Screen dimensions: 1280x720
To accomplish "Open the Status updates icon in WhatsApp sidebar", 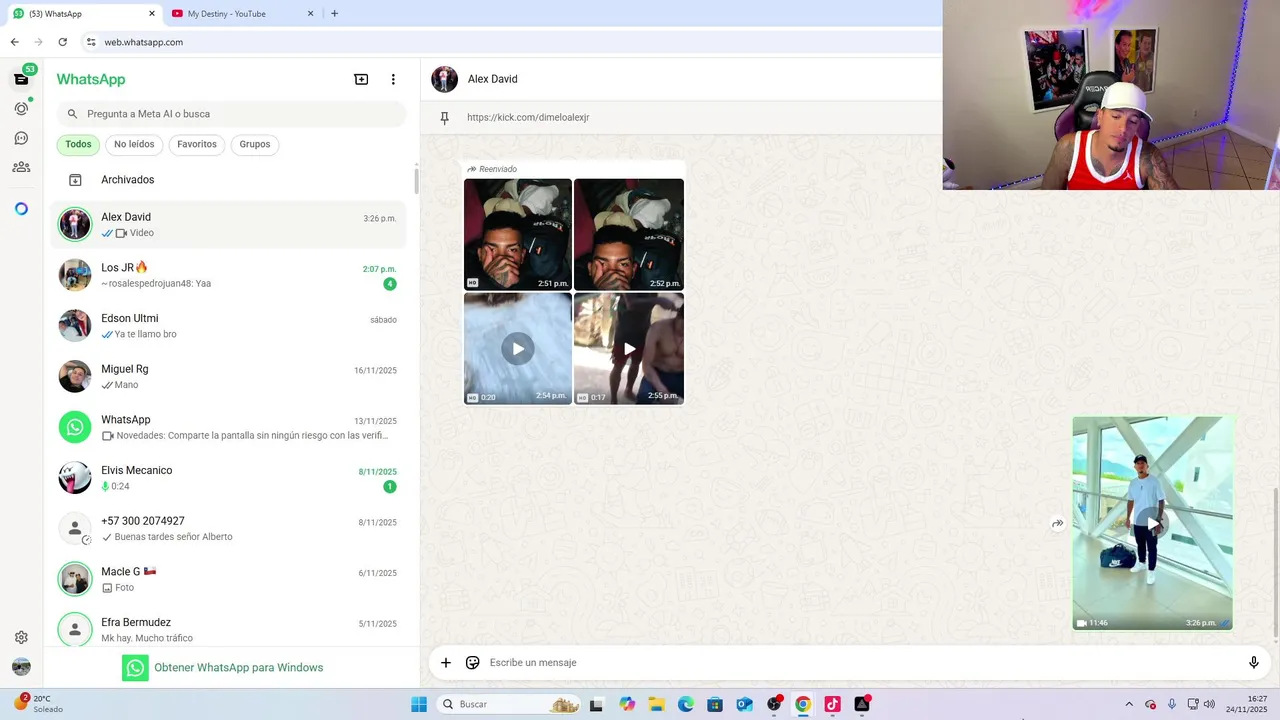I will click(x=21, y=108).
